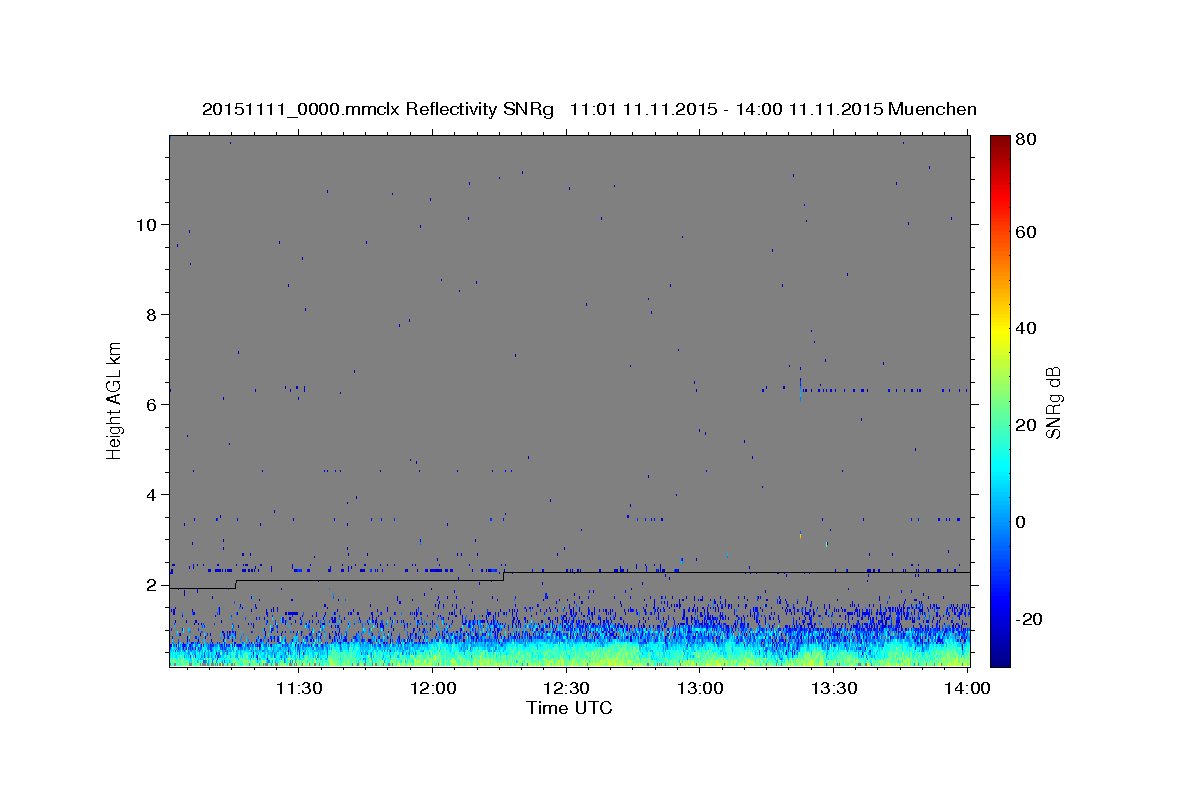Click the 'SNRg dB' colorbar label
The image size is (1200, 800).
(x=1052, y=403)
